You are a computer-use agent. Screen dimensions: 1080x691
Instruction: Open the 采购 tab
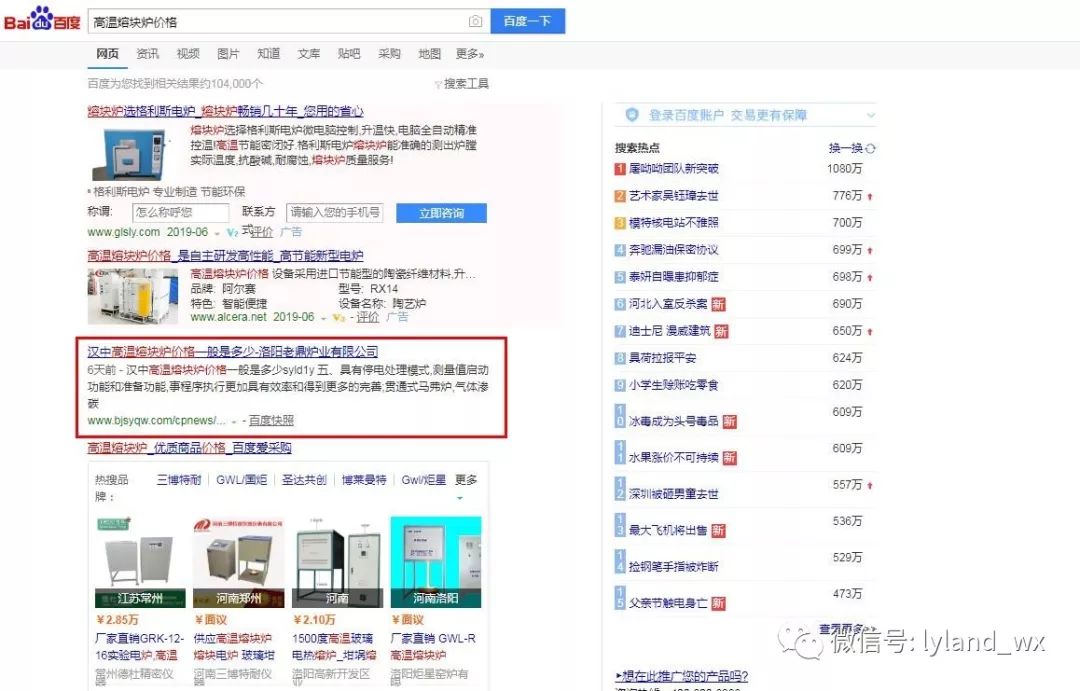(x=389, y=54)
